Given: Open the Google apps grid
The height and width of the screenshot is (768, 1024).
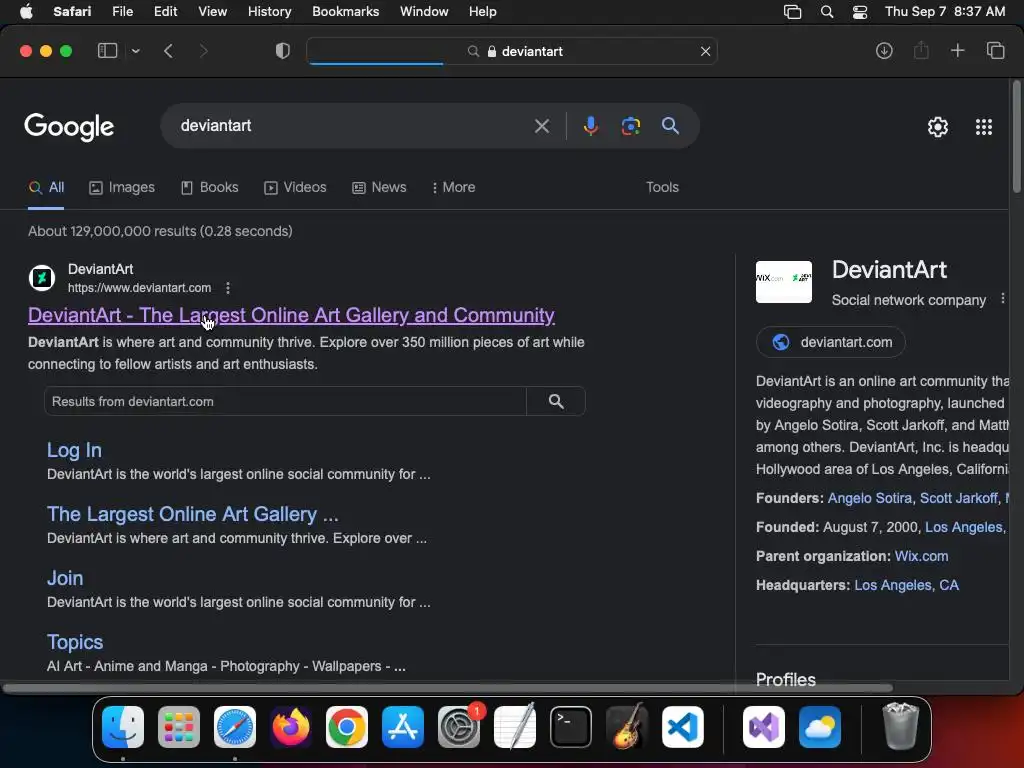Looking at the screenshot, I should point(984,127).
